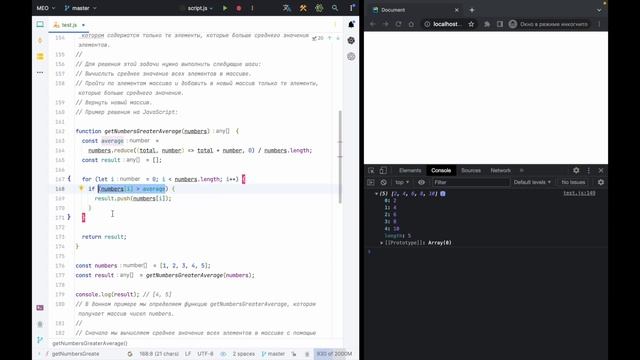640x360 pixels.
Task: Change indentation via 2 spaces in status bar
Action: point(244,354)
